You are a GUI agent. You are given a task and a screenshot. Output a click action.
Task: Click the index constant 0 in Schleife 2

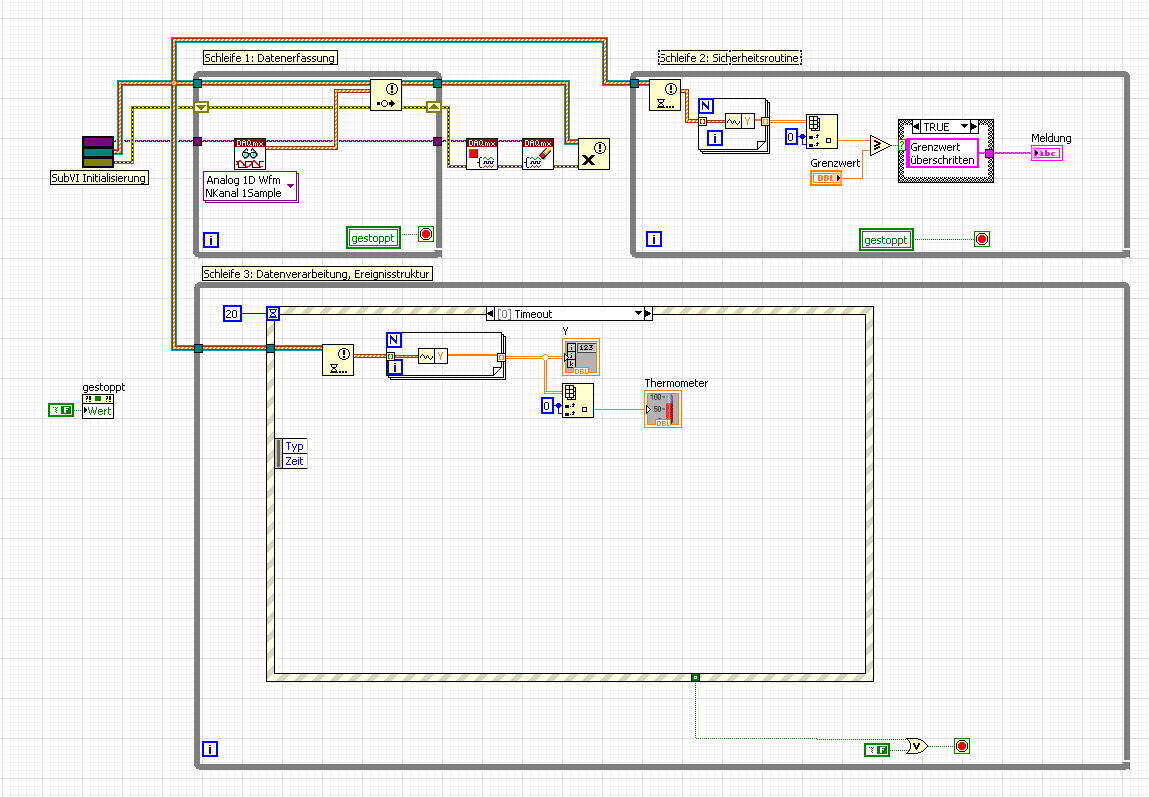[x=791, y=136]
